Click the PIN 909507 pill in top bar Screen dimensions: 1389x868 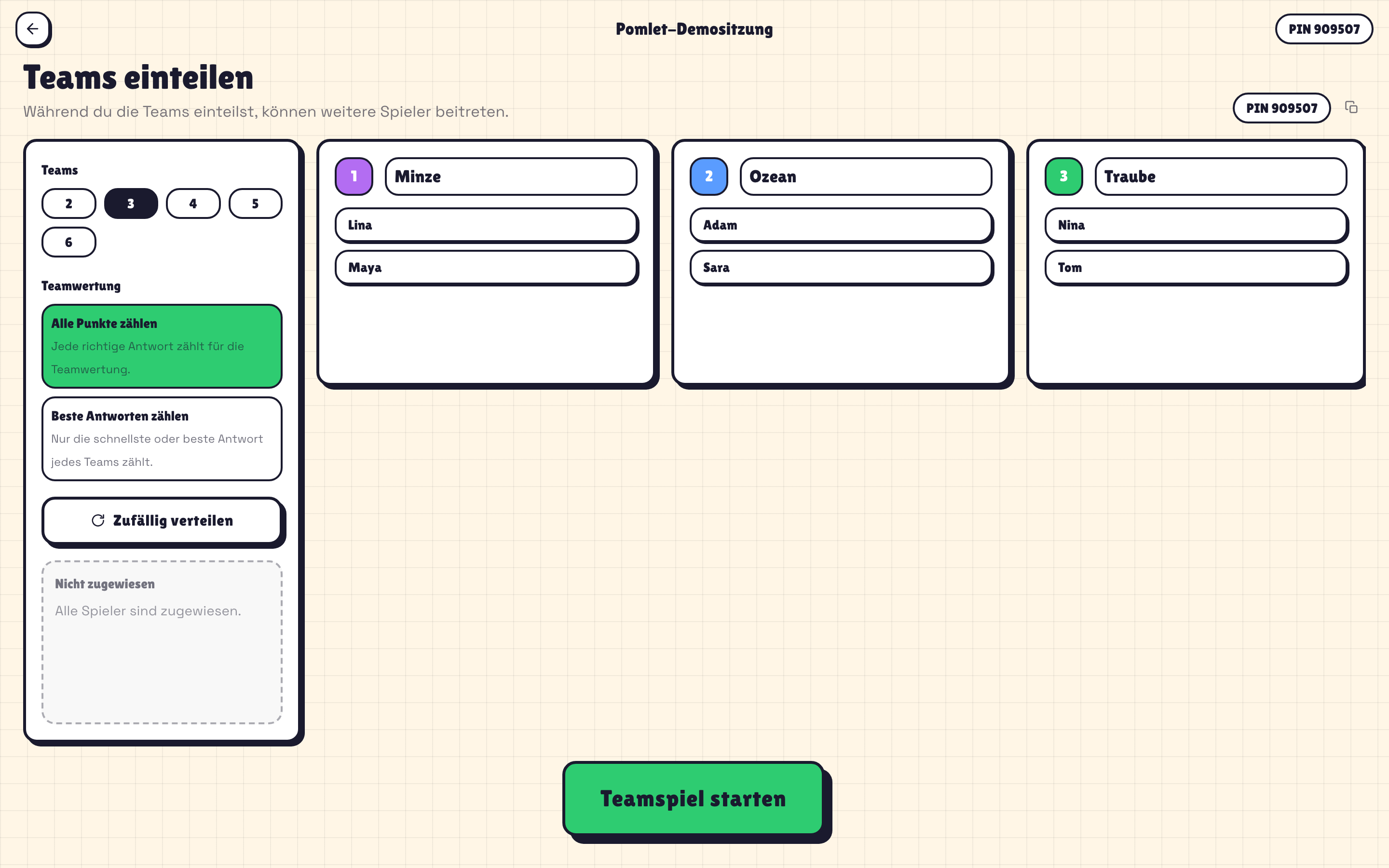[1323, 29]
